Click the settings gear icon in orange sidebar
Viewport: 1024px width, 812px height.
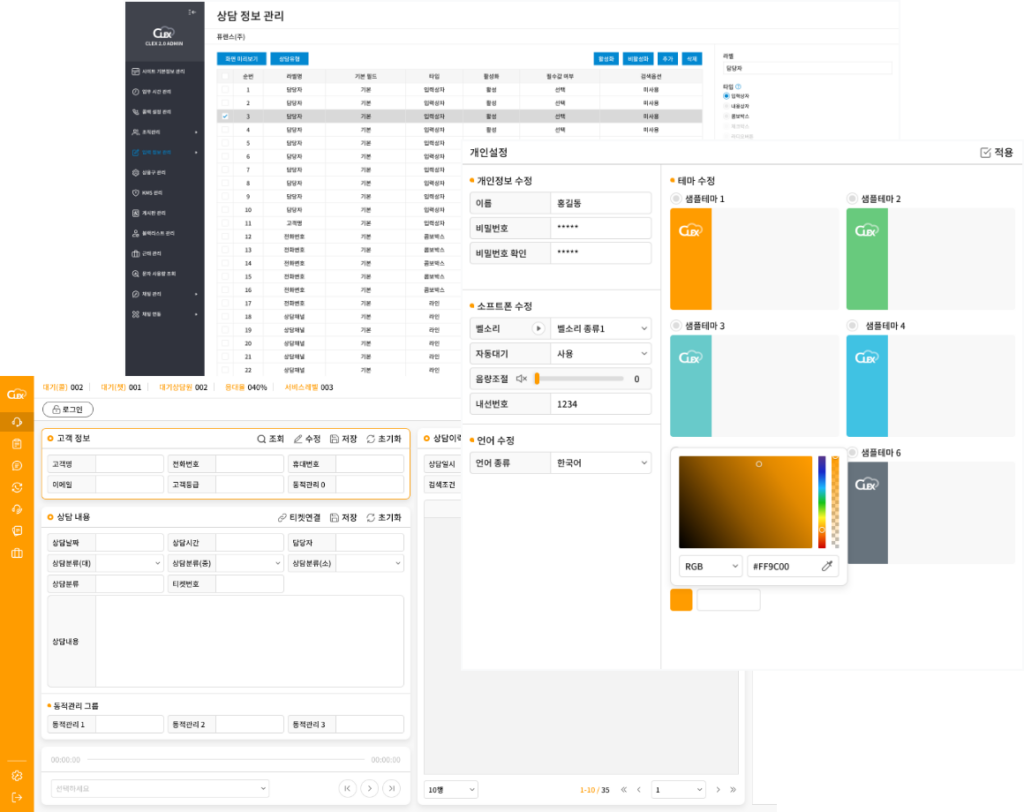coord(17,775)
